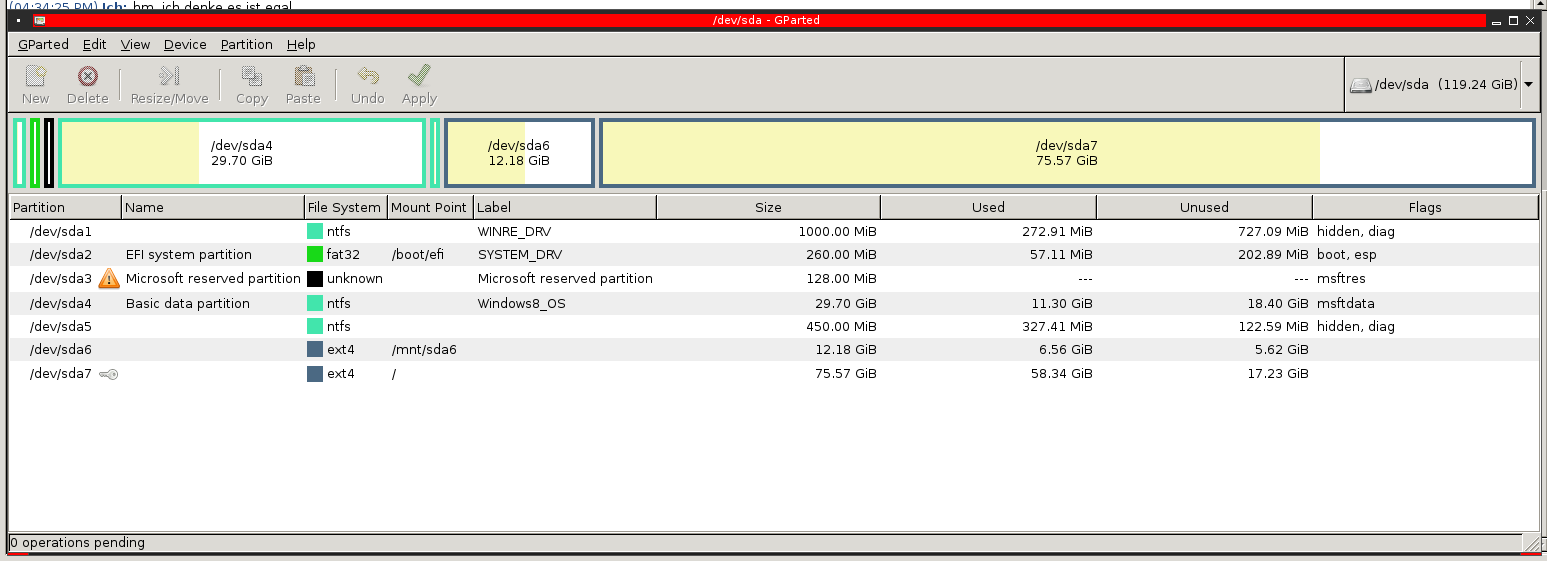The image size is (1547, 561).
Task: Sort by the Flags column header
Action: [x=1425, y=207]
